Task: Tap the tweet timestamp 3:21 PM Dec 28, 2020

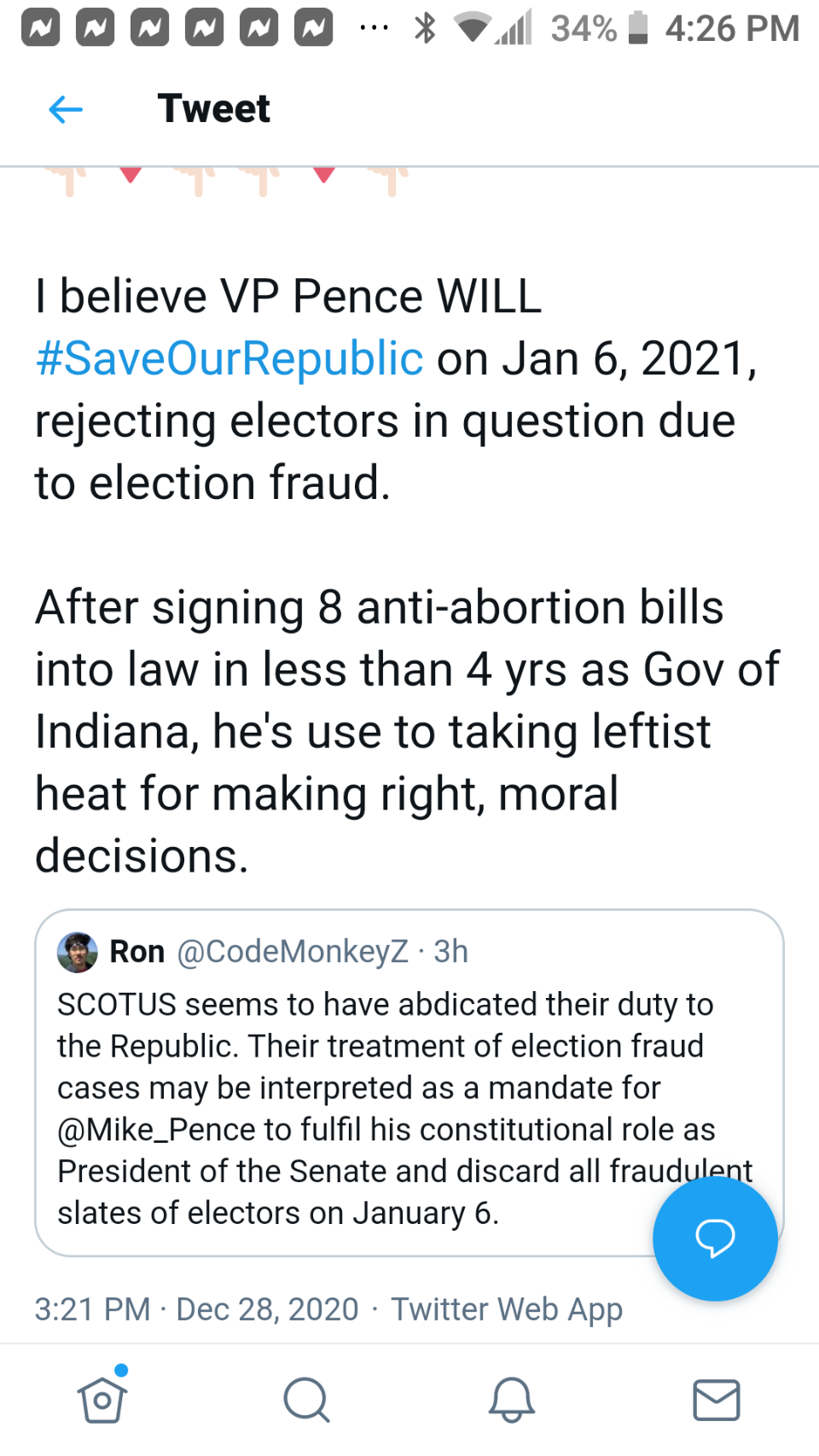Action: click(x=196, y=1309)
